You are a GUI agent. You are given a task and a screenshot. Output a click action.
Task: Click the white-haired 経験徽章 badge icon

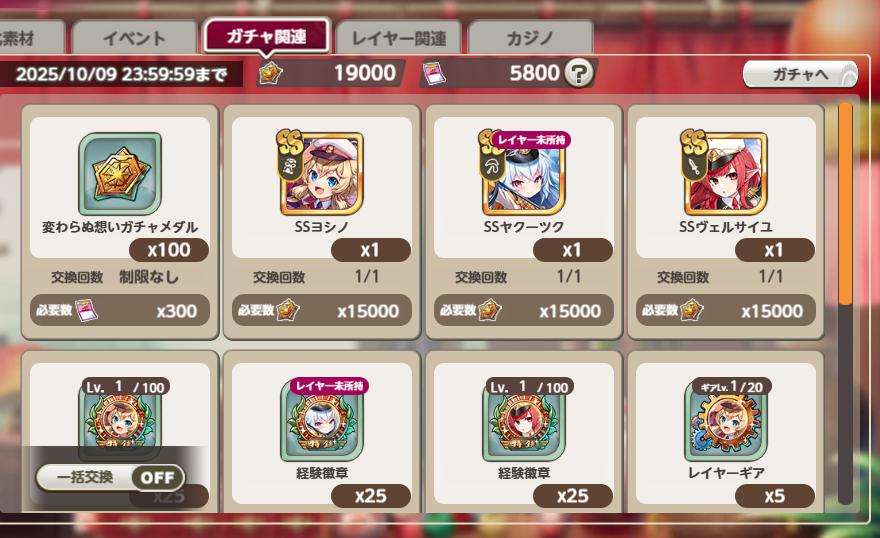[322, 419]
